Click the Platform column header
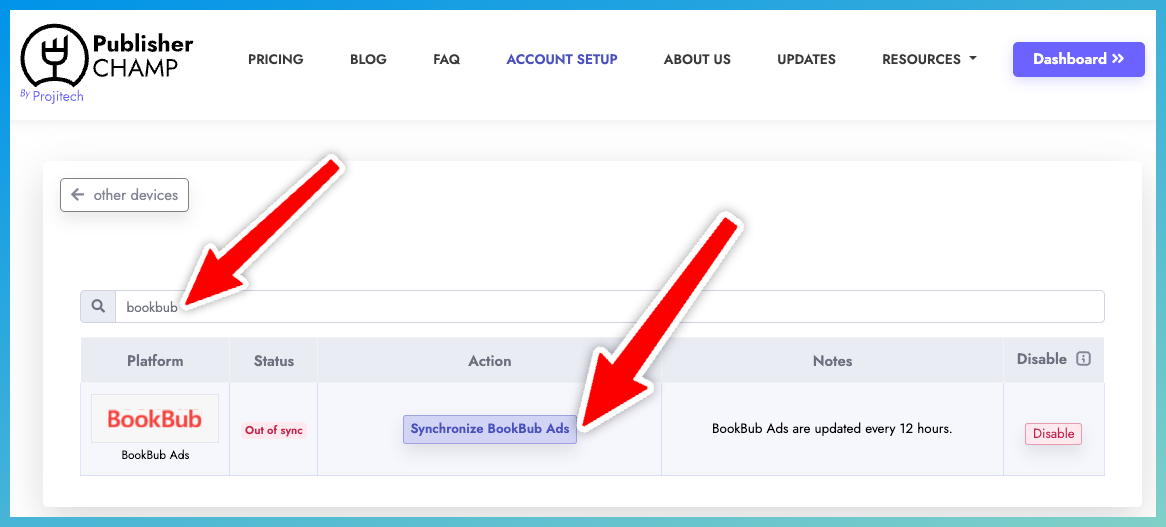 (x=155, y=361)
